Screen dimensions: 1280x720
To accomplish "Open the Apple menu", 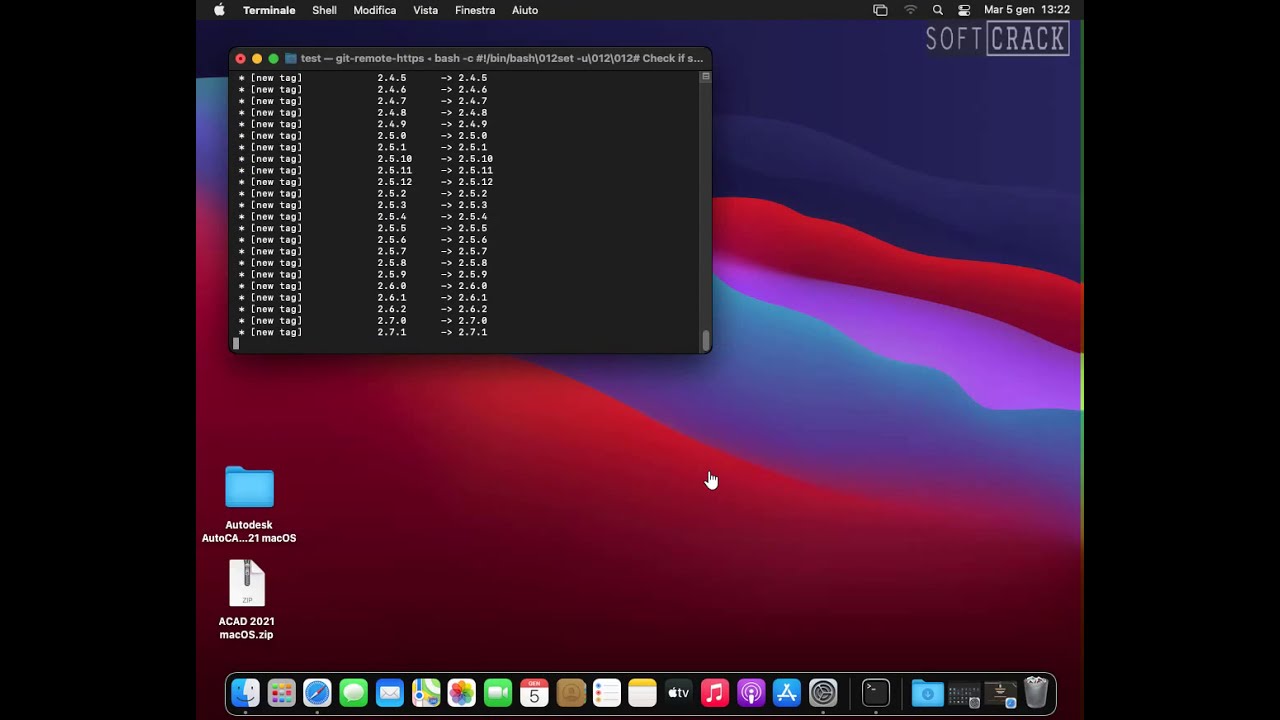I will [x=219, y=10].
